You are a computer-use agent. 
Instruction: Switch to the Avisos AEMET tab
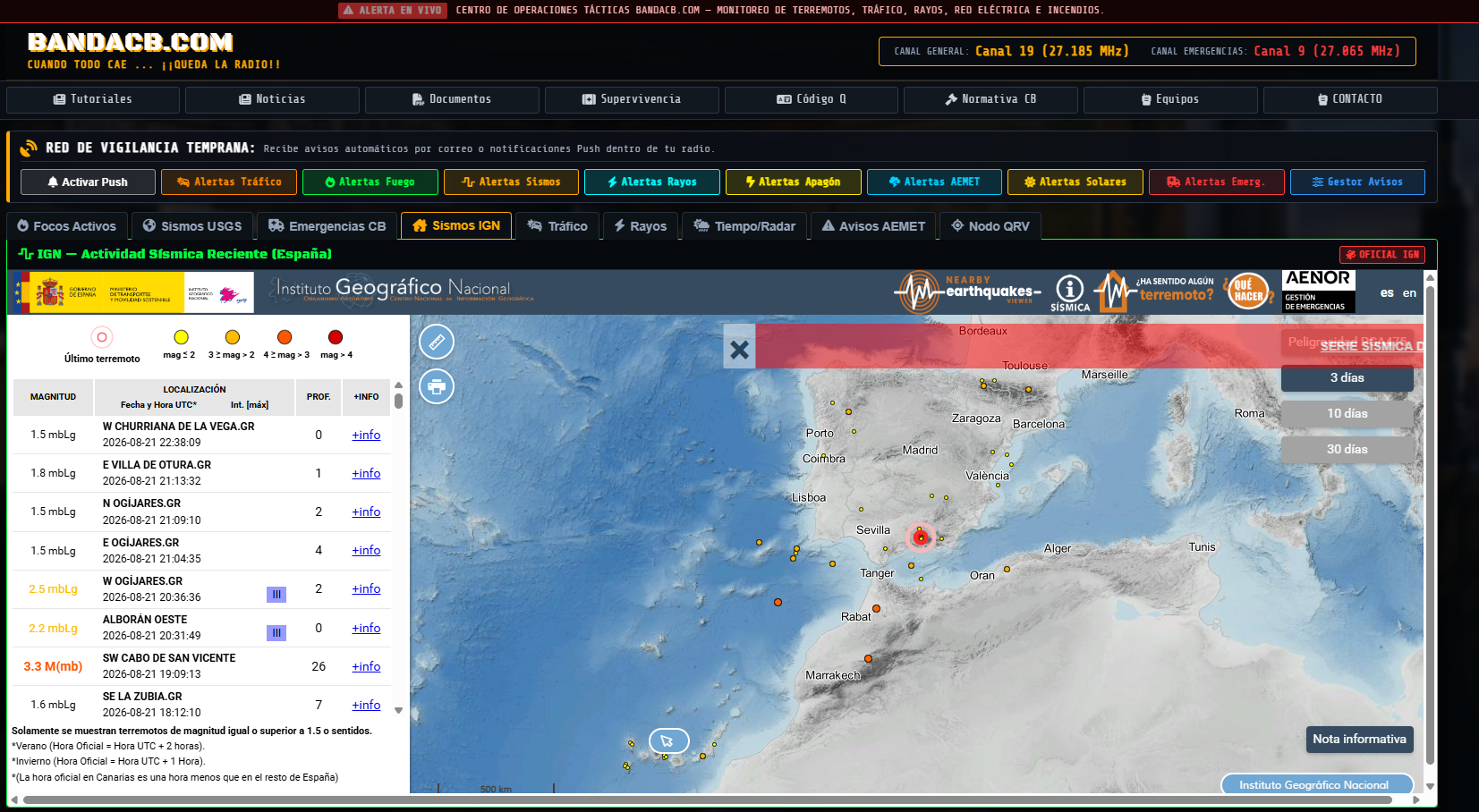[x=873, y=226]
